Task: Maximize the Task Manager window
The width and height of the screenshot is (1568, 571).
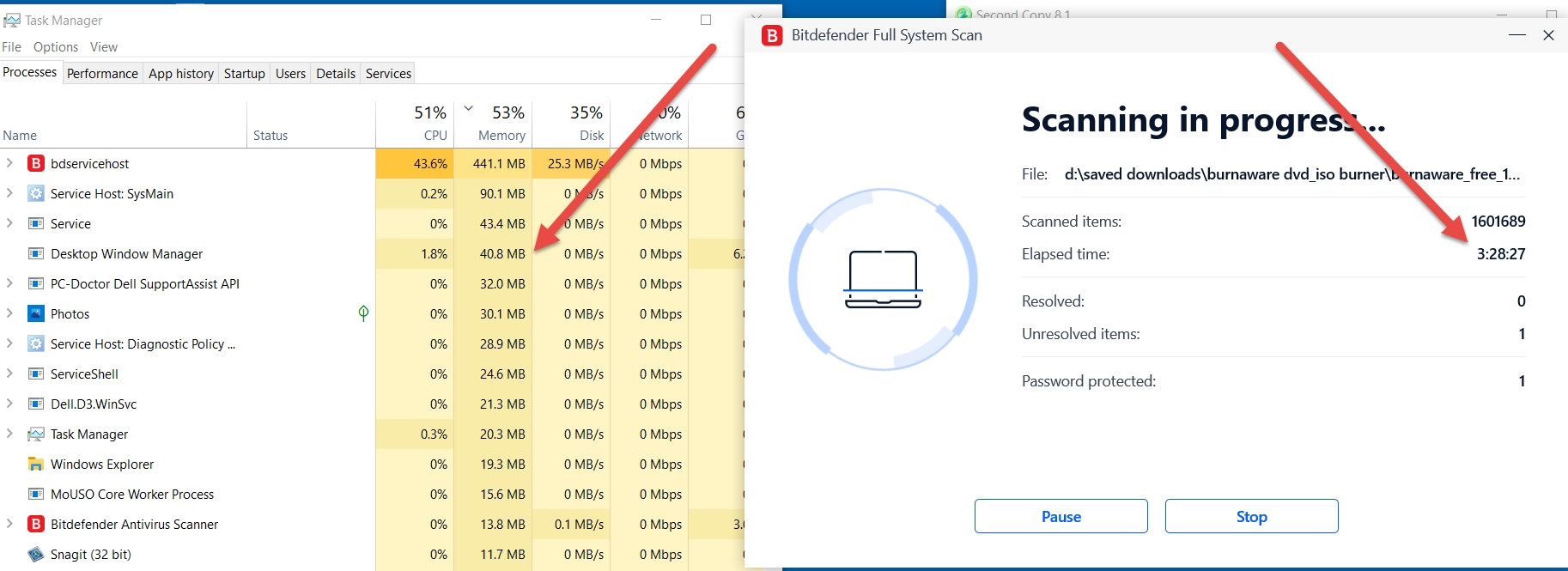Action: 706,20
